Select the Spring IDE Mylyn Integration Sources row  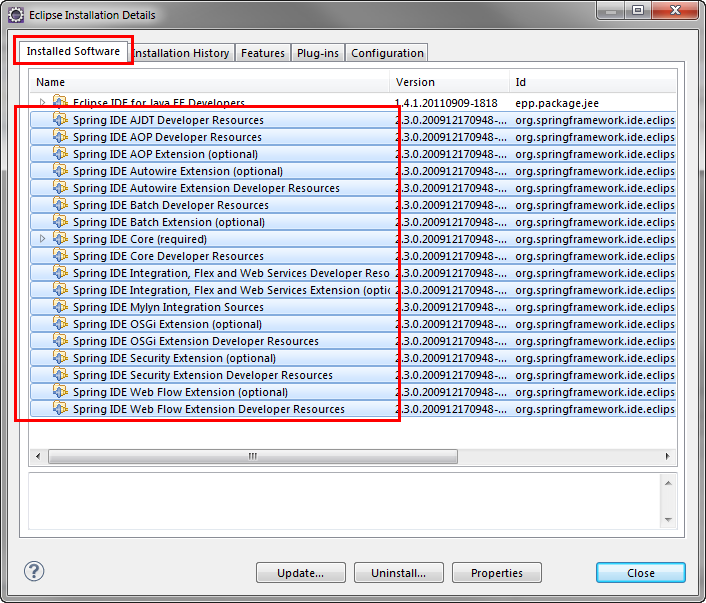353,307
